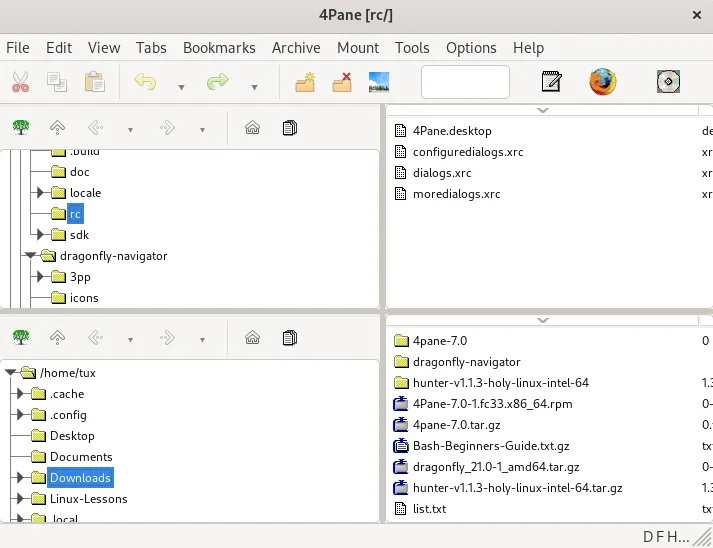This screenshot has height=548, width=713.
Task: Select 4Pane-7.0-1.fc33.x86_64.rpm package file
Action: coord(492,404)
